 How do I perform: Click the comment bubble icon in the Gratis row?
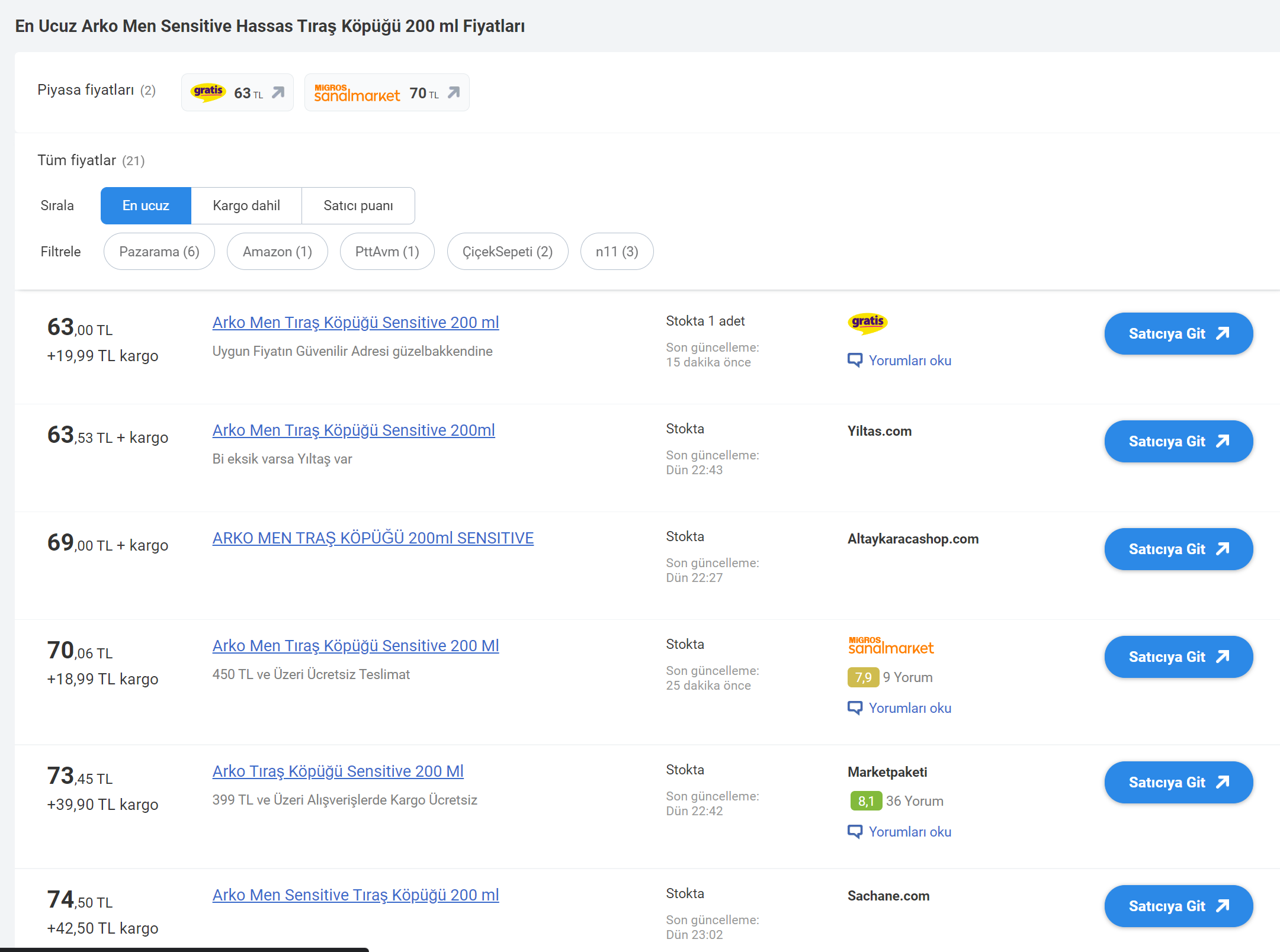point(855,360)
